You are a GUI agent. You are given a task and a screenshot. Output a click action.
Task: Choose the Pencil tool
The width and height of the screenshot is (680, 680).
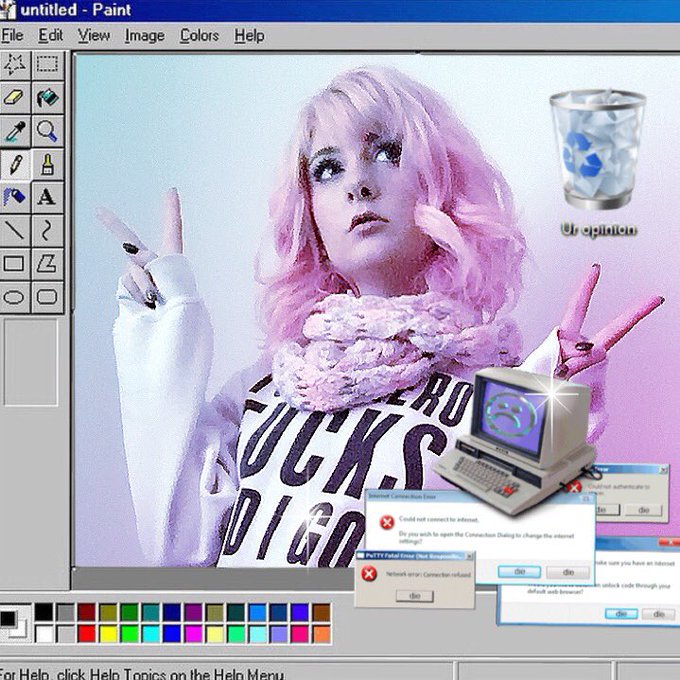click(x=15, y=164)
